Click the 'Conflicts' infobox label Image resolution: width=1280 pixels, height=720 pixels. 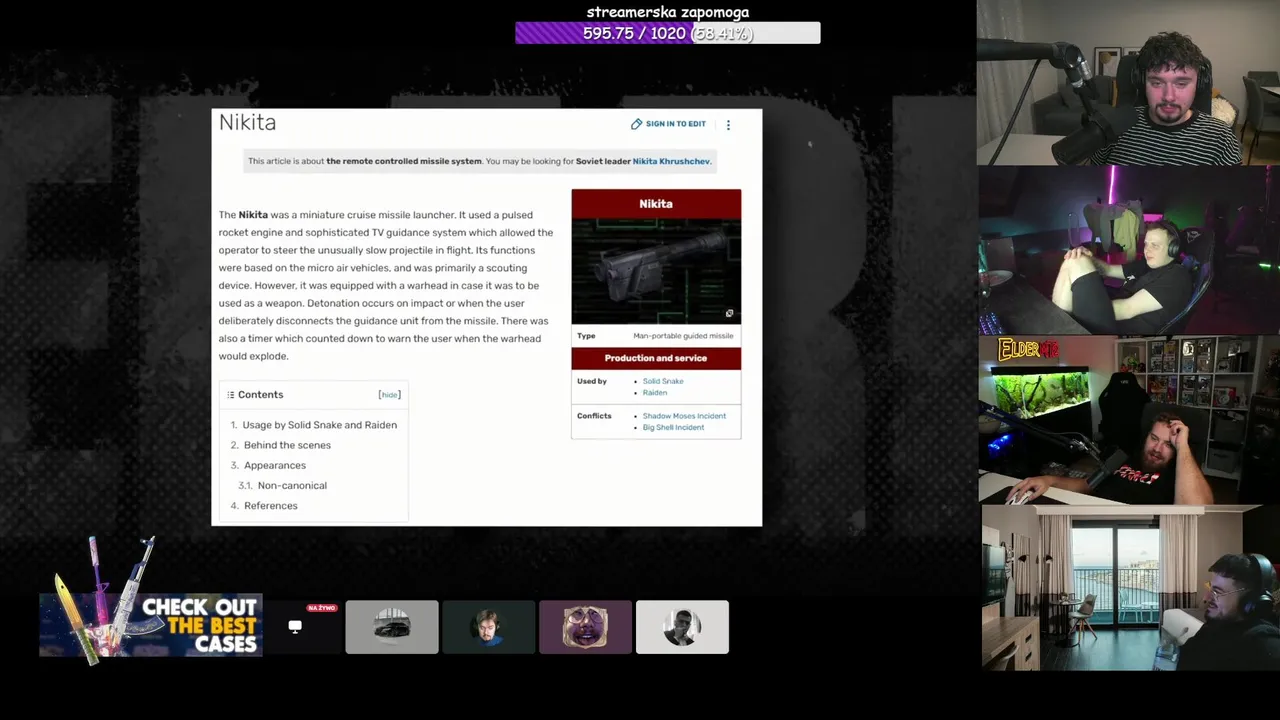594,416
